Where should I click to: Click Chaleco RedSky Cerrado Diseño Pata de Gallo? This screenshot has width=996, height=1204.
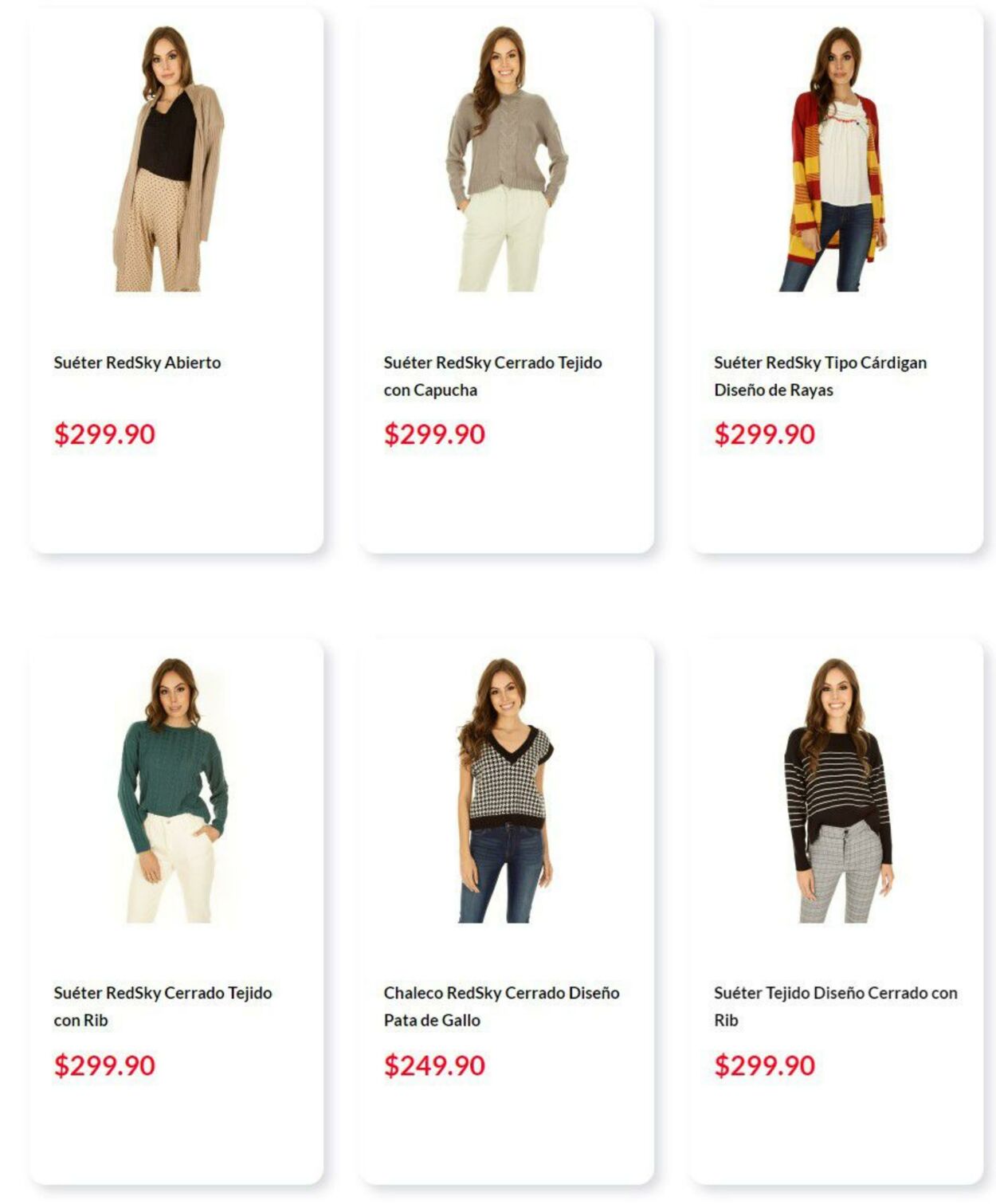click(501, 1006)
